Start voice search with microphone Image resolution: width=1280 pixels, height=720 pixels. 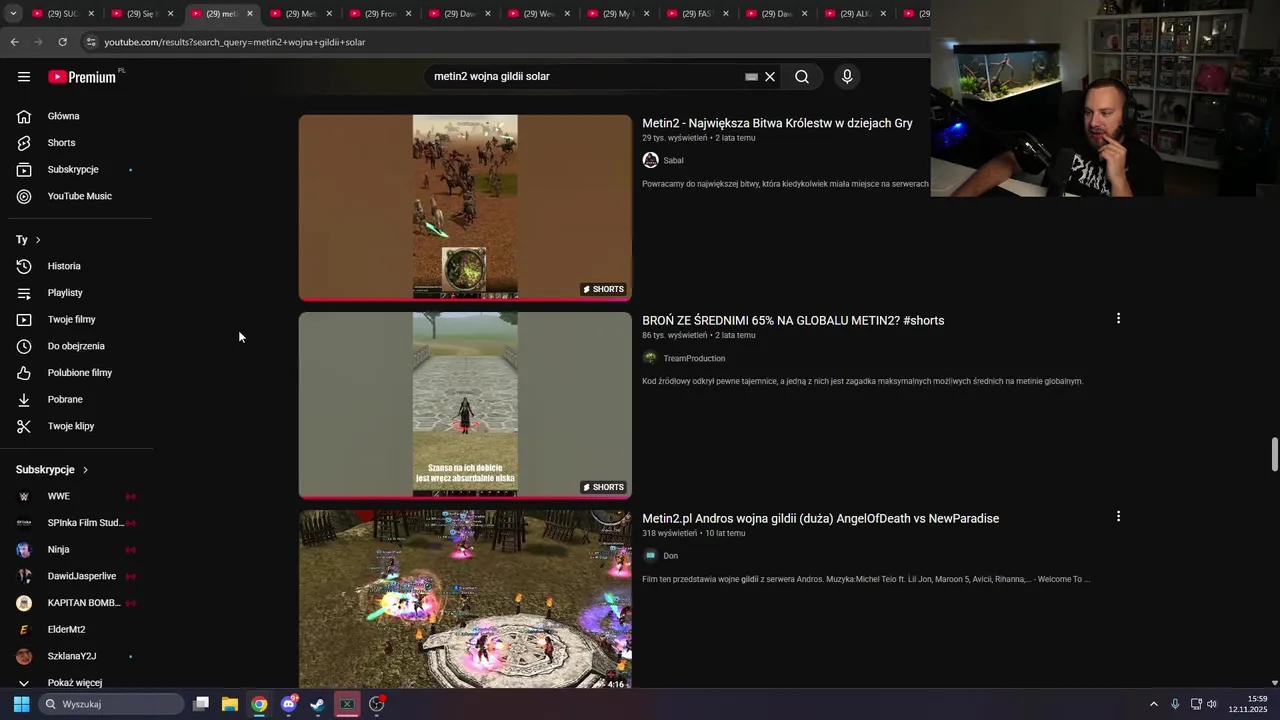point(847,77)
